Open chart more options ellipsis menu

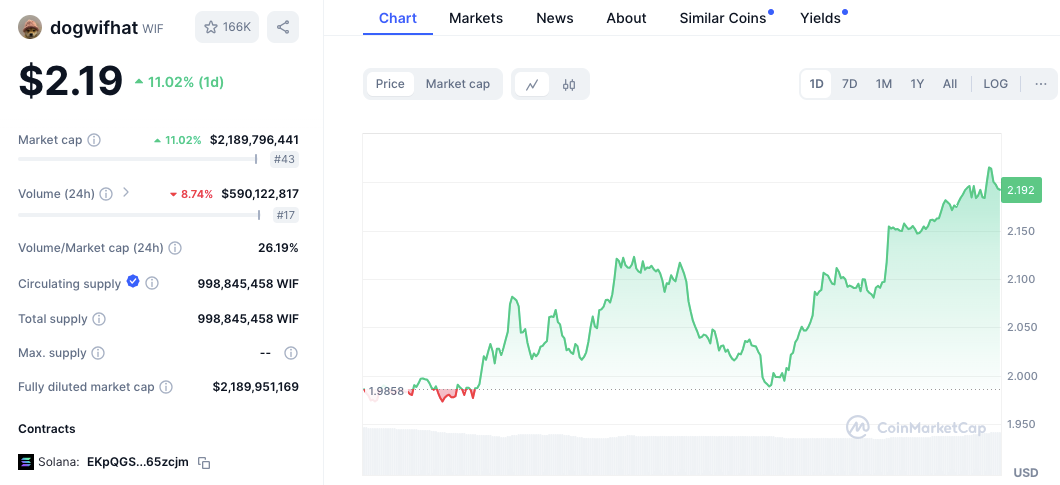click(1040, 84)
